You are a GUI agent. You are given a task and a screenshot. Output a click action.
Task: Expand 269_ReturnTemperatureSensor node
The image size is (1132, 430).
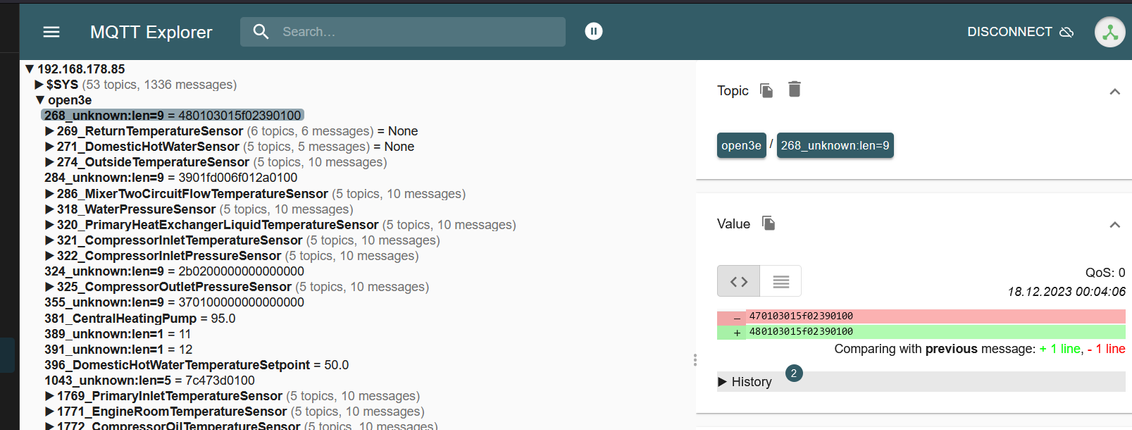50,131
